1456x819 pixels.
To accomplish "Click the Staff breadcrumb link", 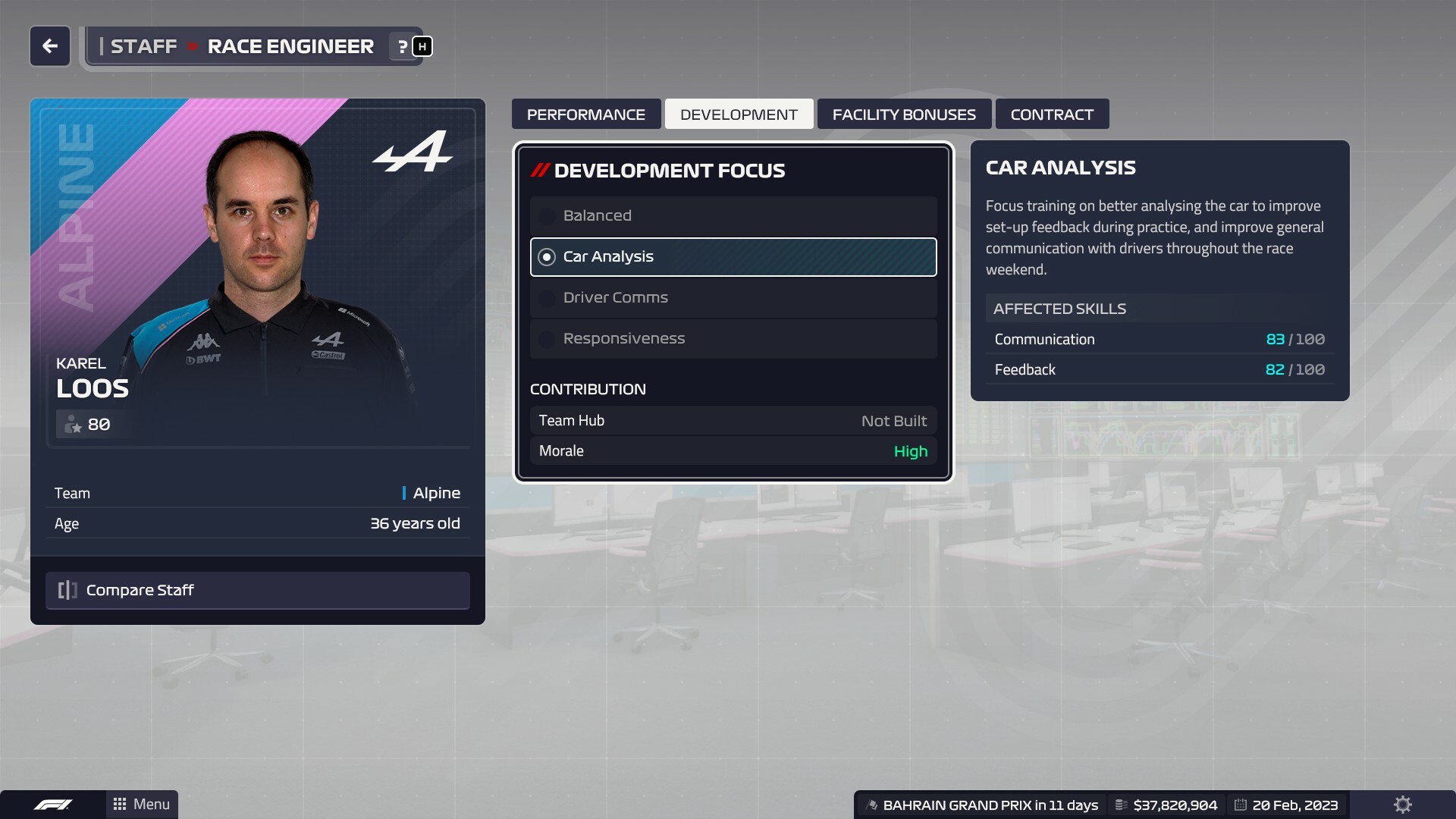I will coord(143,46).
